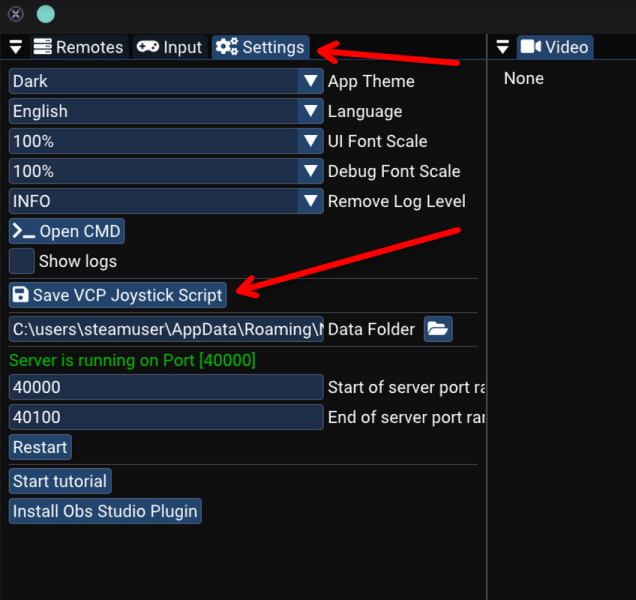Image resolution: width=636 pixels, height=600 pixels.
Task: Collapse the left panel triangle menu
Action: point(15,48)
